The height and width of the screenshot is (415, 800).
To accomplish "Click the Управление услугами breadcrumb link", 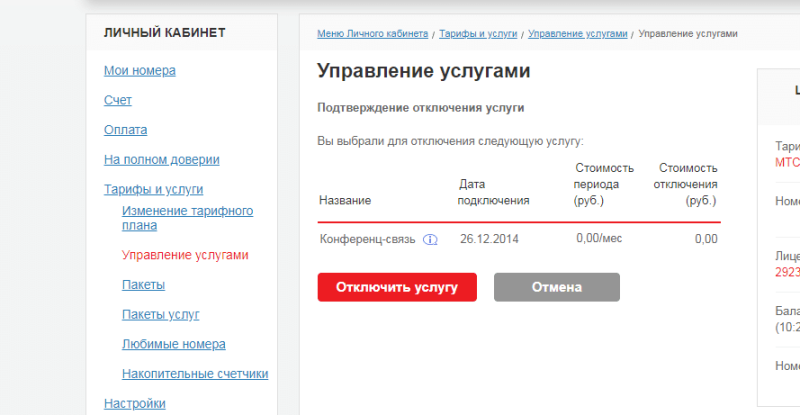I will click(578, 34).
